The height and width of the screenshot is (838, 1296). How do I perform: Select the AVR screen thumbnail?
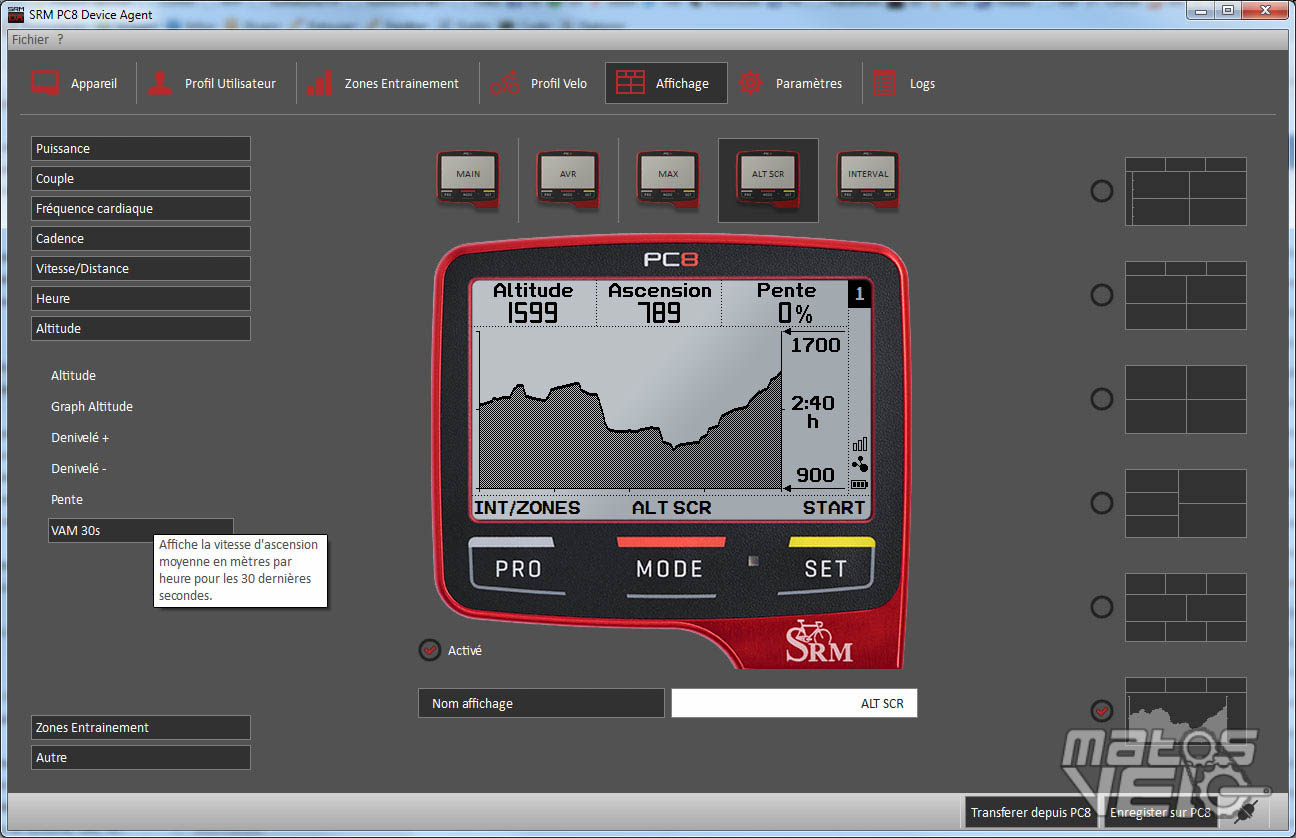click(x=568, y=179)
